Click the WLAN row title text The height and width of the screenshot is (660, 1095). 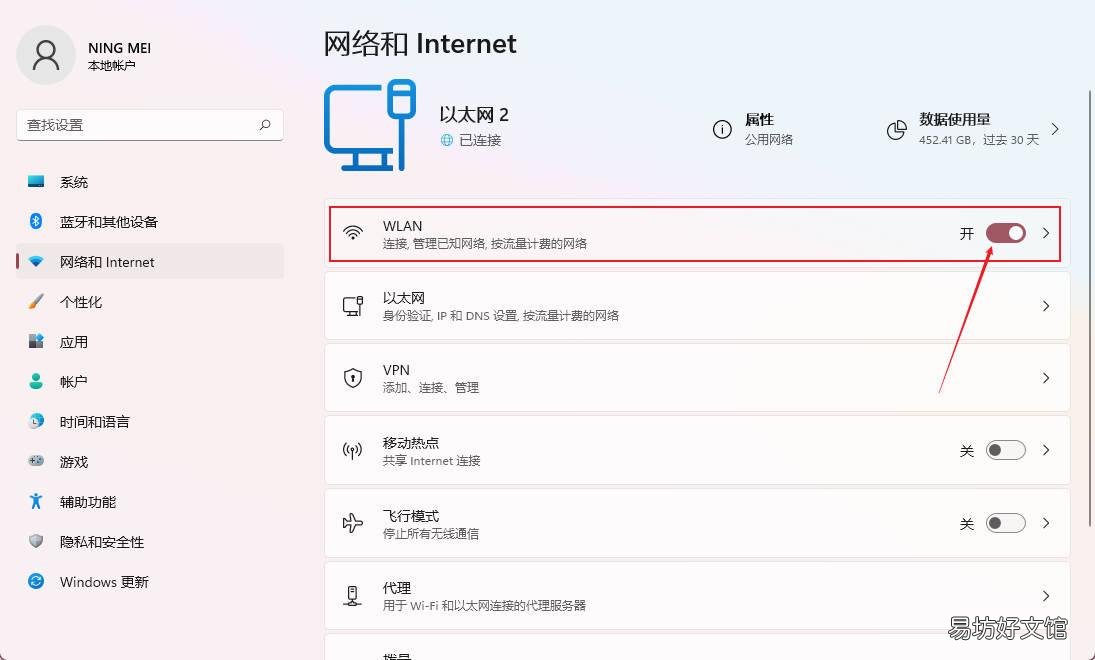[x=402, y=226]
